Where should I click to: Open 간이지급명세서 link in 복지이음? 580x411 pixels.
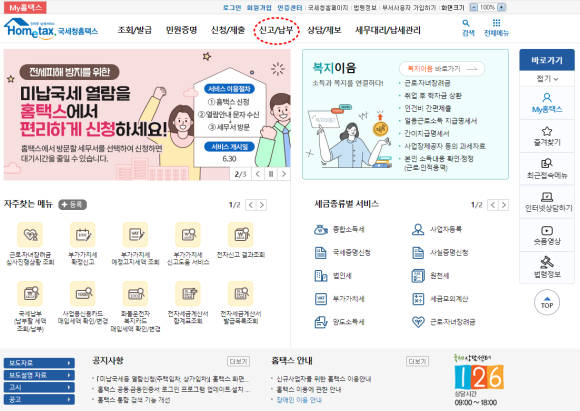click(426, 133)
